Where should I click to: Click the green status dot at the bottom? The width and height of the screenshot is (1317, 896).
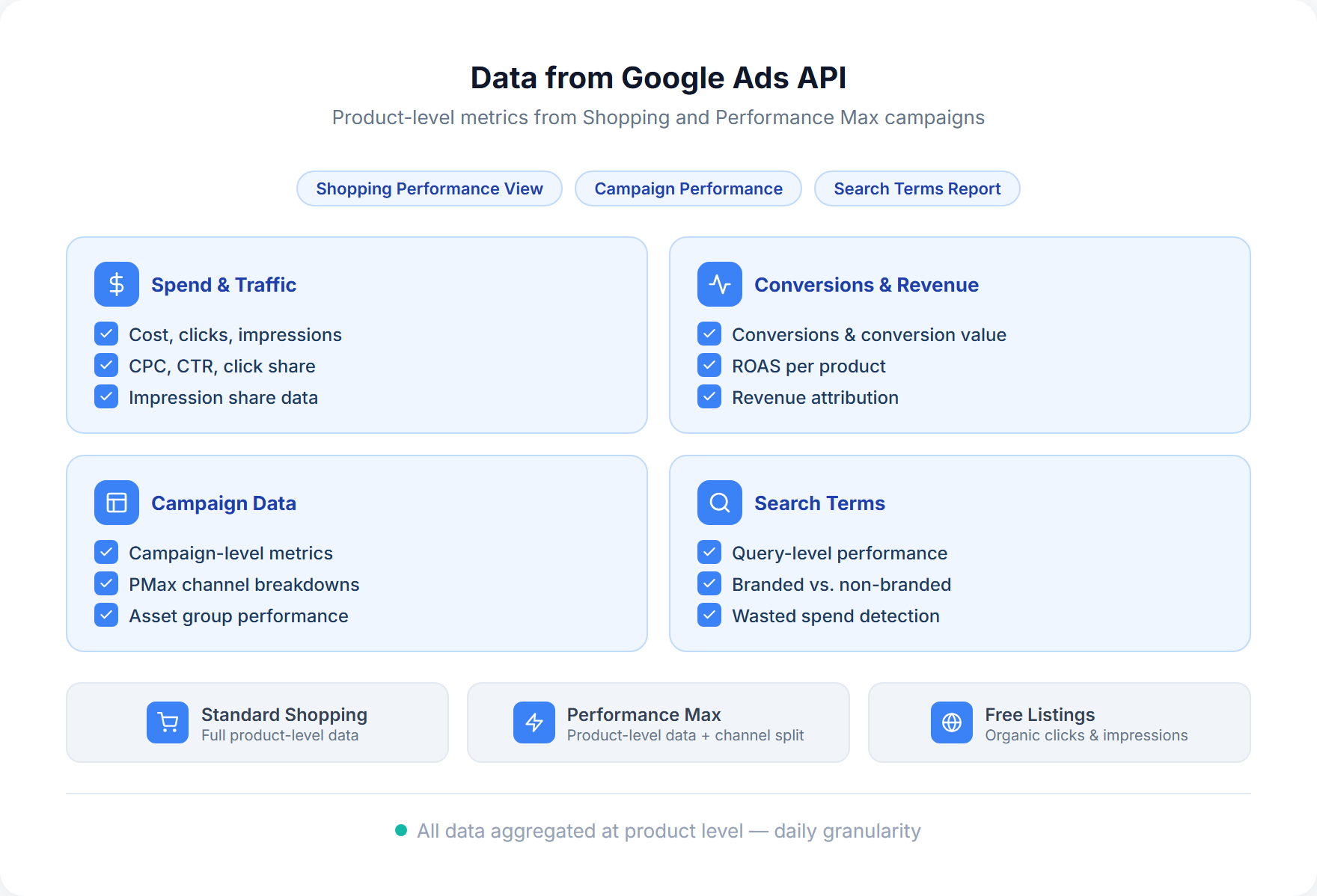click(x=402, y=830)
